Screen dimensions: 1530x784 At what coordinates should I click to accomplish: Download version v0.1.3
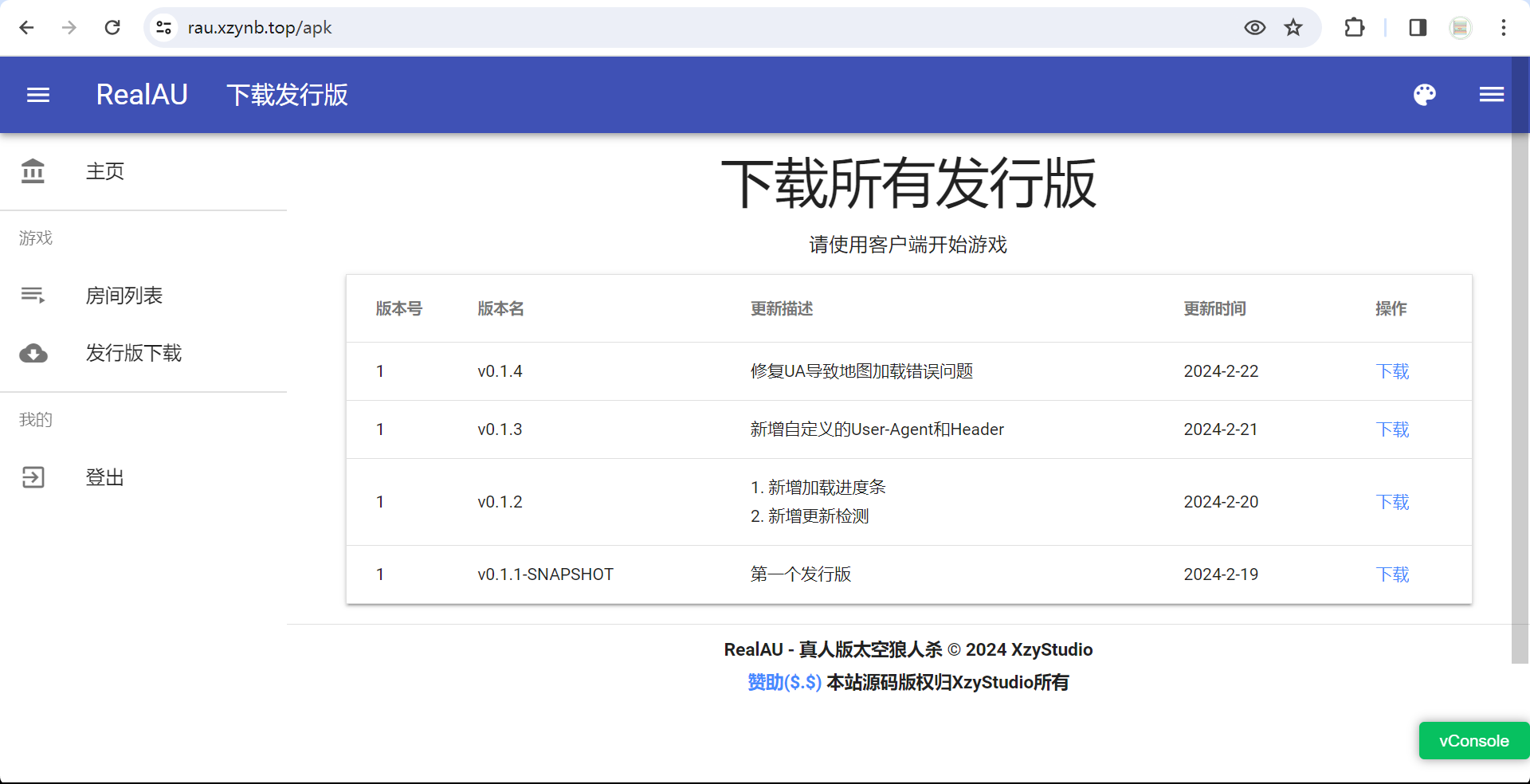[x=1392, y=429]
